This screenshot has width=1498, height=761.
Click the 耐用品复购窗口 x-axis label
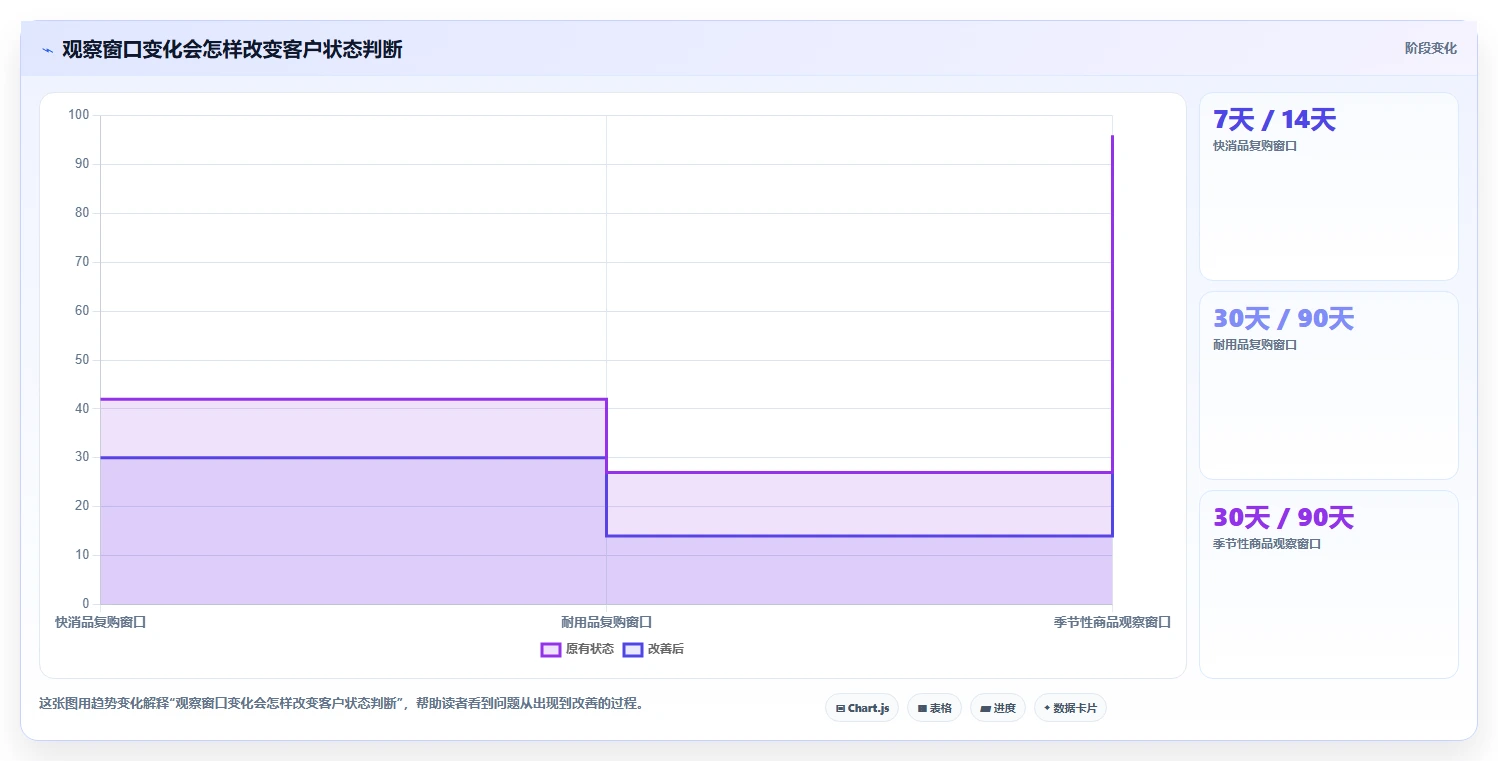coord(607,622)
